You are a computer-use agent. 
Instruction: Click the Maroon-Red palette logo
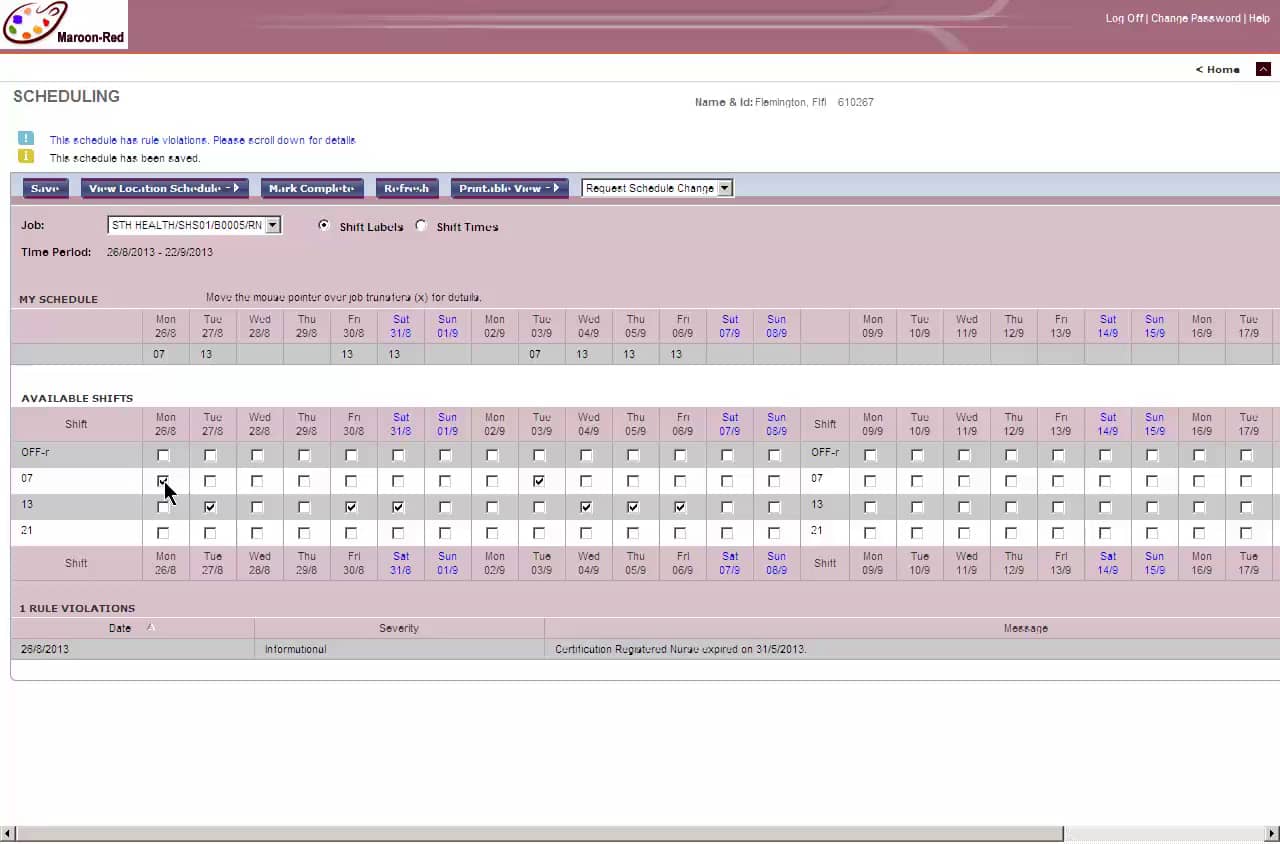(63, 25)
